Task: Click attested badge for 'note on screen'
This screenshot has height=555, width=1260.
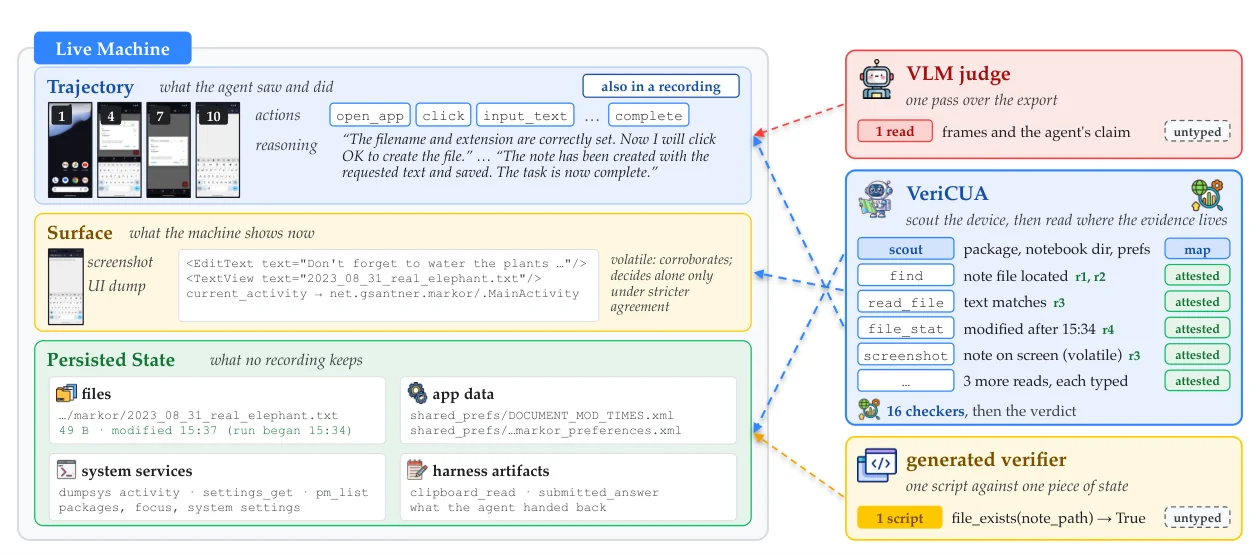Action: tap(1197, 354)
